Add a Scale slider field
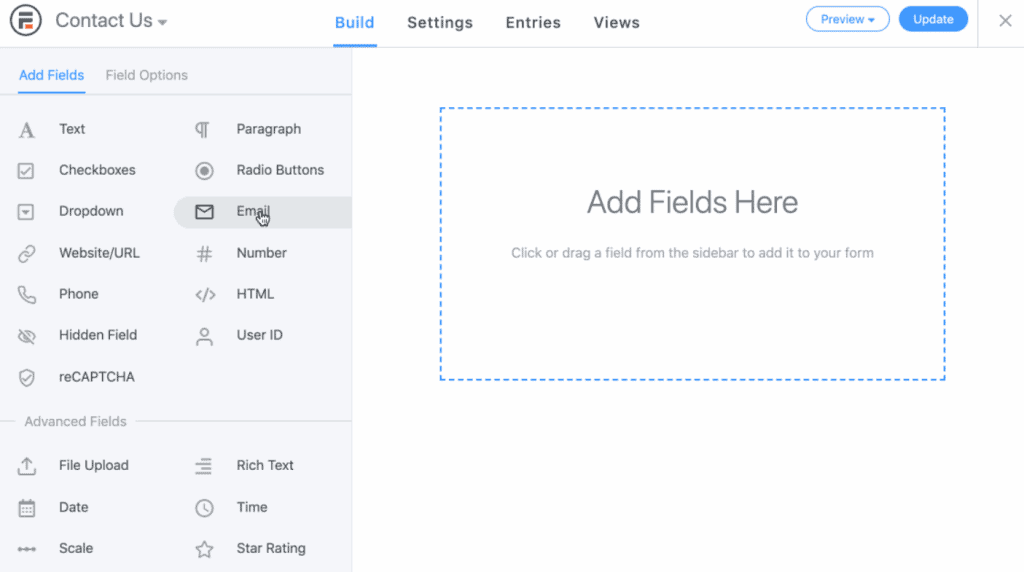The height and width of the screenshot is (572, 1024). click(75, 549)
